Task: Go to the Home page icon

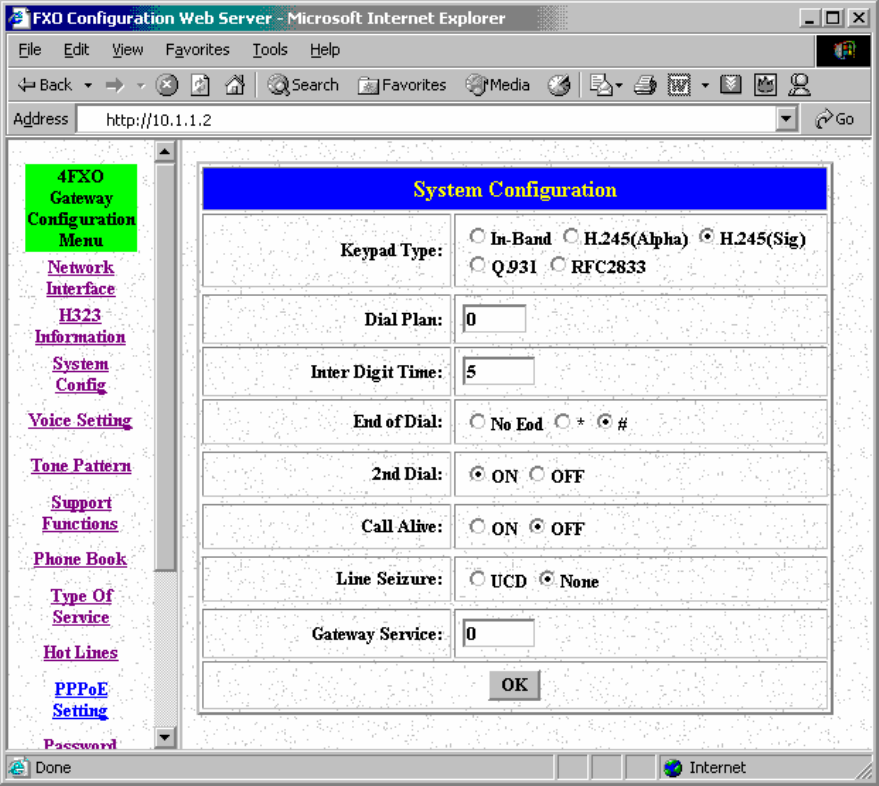Action: (x=234, y=86)
